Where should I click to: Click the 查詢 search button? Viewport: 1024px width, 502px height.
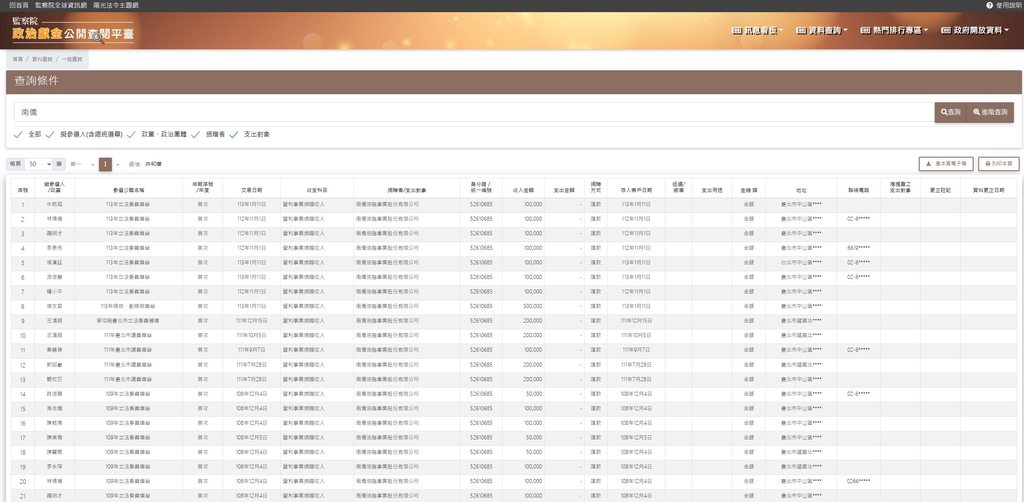pos(950,112)
